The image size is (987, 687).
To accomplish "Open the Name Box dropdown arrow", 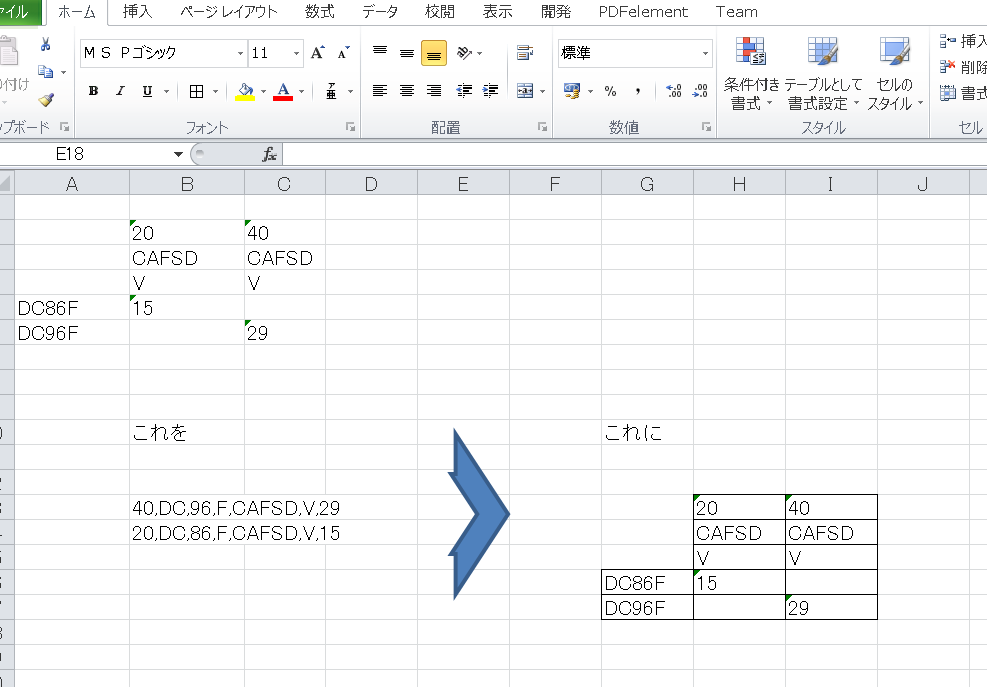I will coord(178,154).
